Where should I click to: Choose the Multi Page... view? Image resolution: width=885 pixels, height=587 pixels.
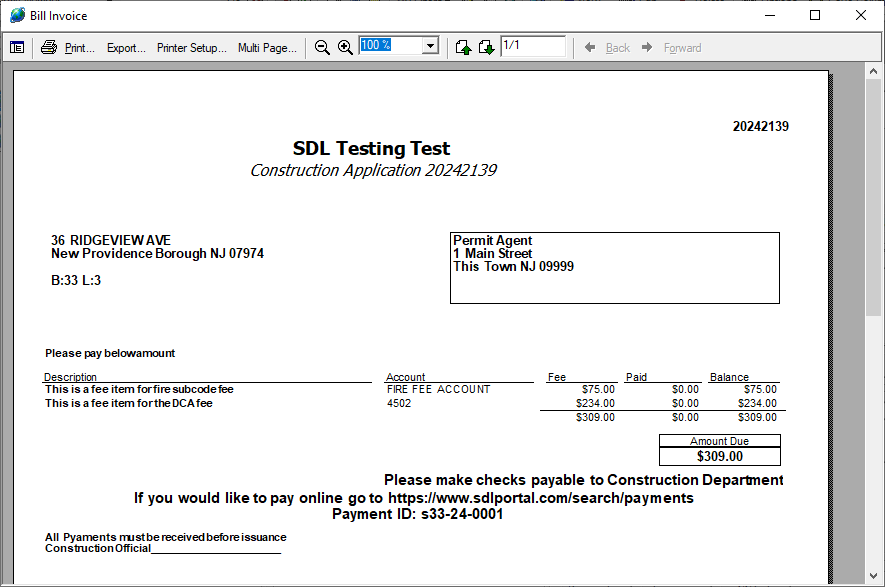[x=268, y=48]
